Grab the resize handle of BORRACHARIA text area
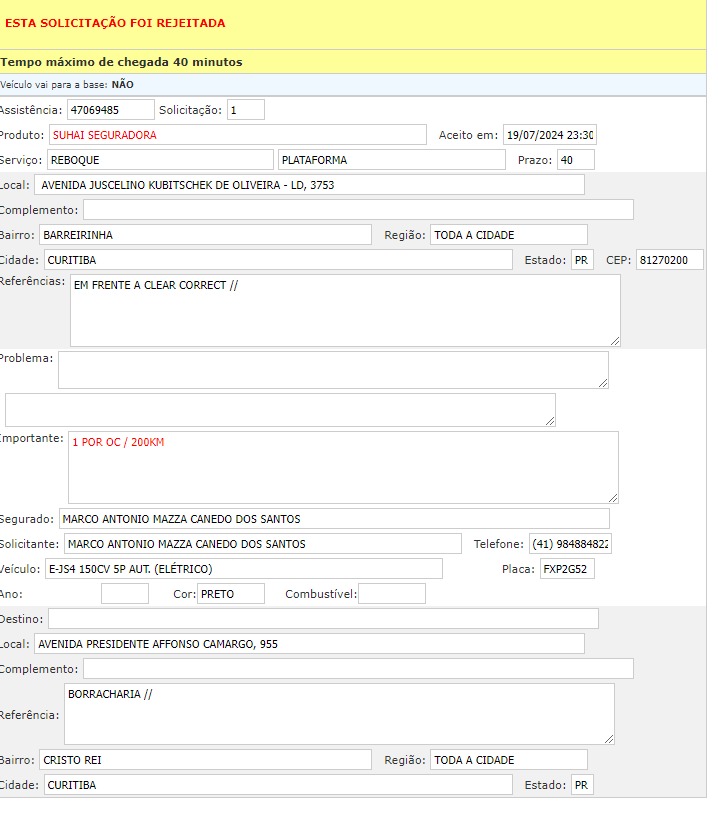 tap(609, 738)
